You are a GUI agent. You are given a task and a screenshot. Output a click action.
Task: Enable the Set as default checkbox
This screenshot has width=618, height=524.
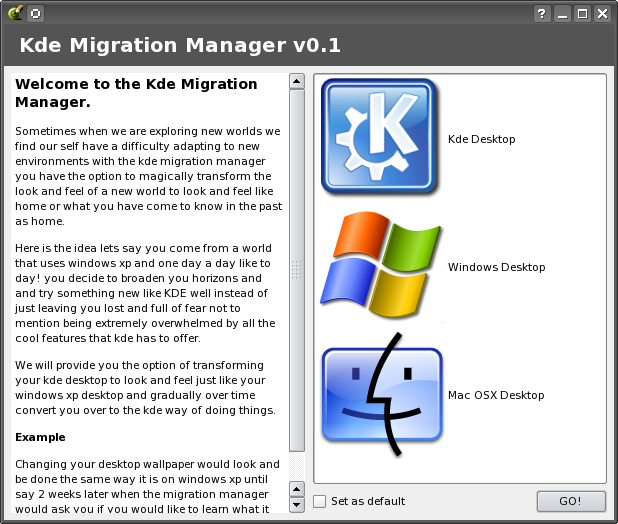click(319, 501)
